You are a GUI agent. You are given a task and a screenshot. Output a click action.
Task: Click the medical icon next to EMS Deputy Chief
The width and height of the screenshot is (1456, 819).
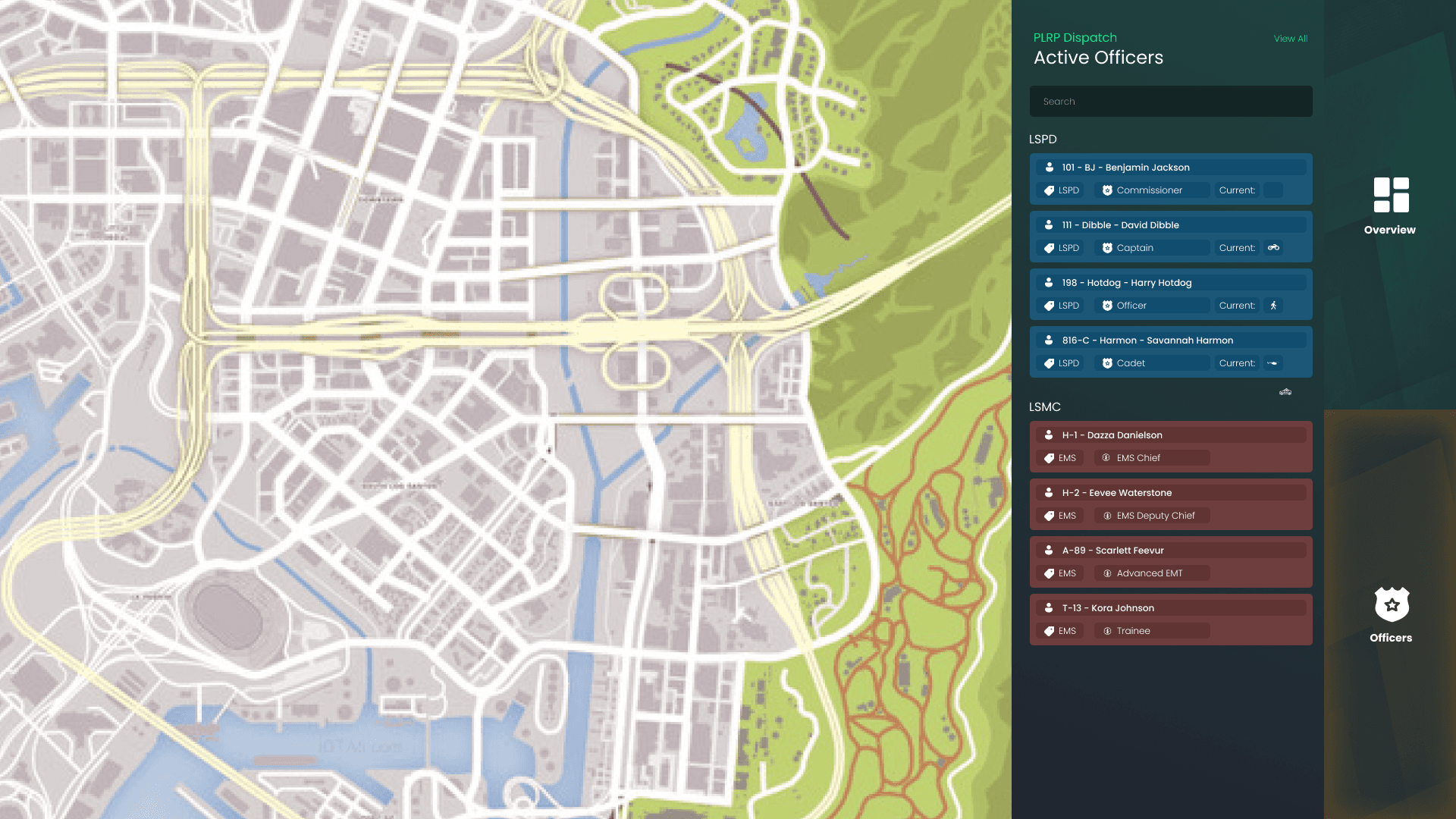(x=1107, y=516)
